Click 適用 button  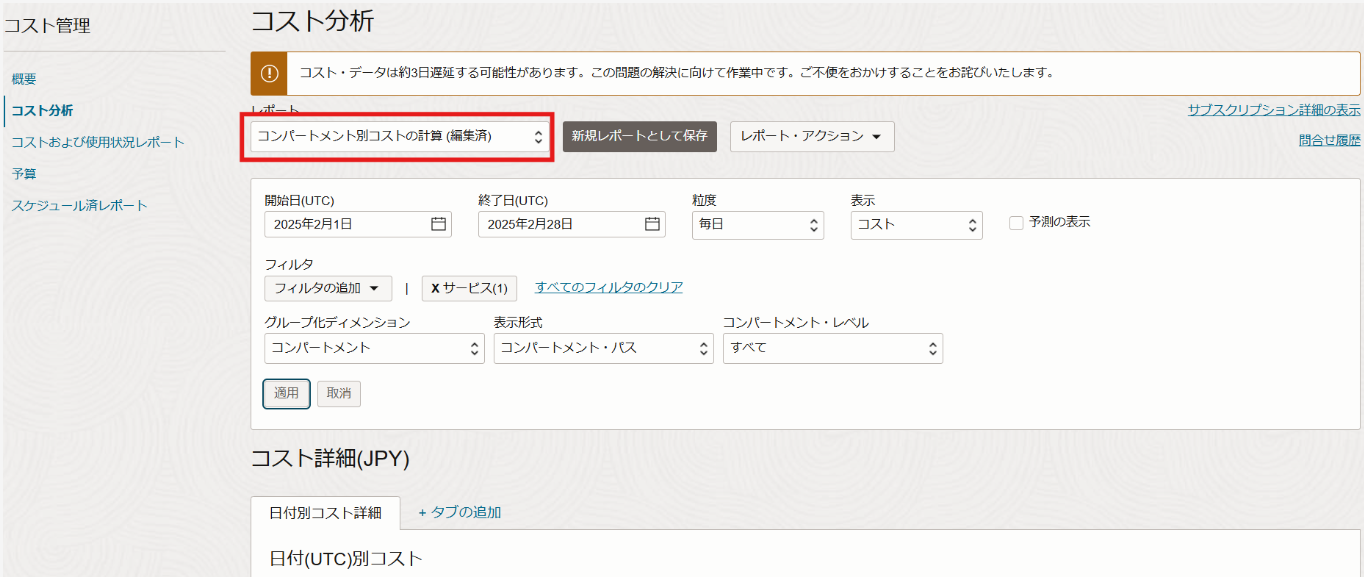click(287, 394)
